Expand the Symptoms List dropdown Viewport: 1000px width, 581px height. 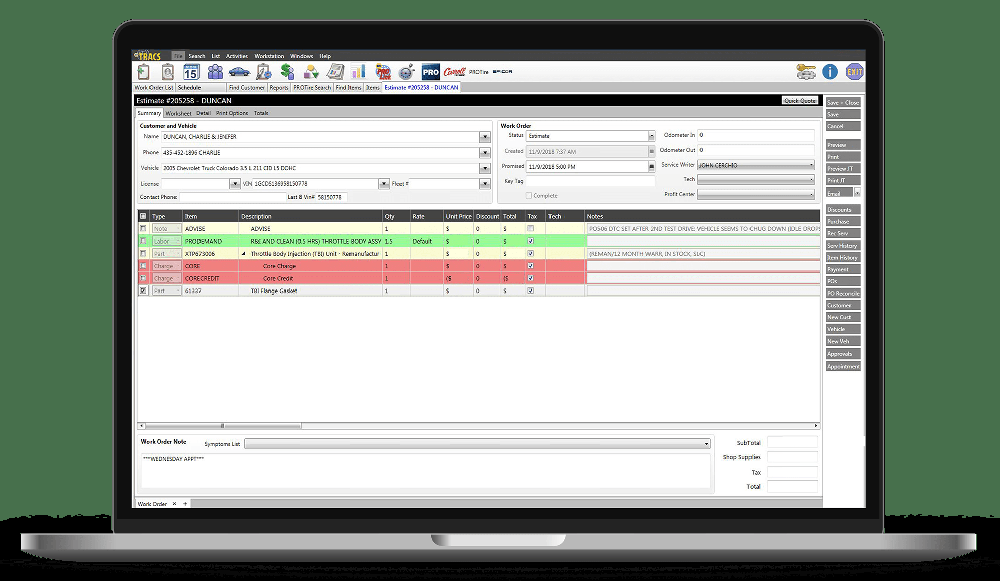click(706, 443)
